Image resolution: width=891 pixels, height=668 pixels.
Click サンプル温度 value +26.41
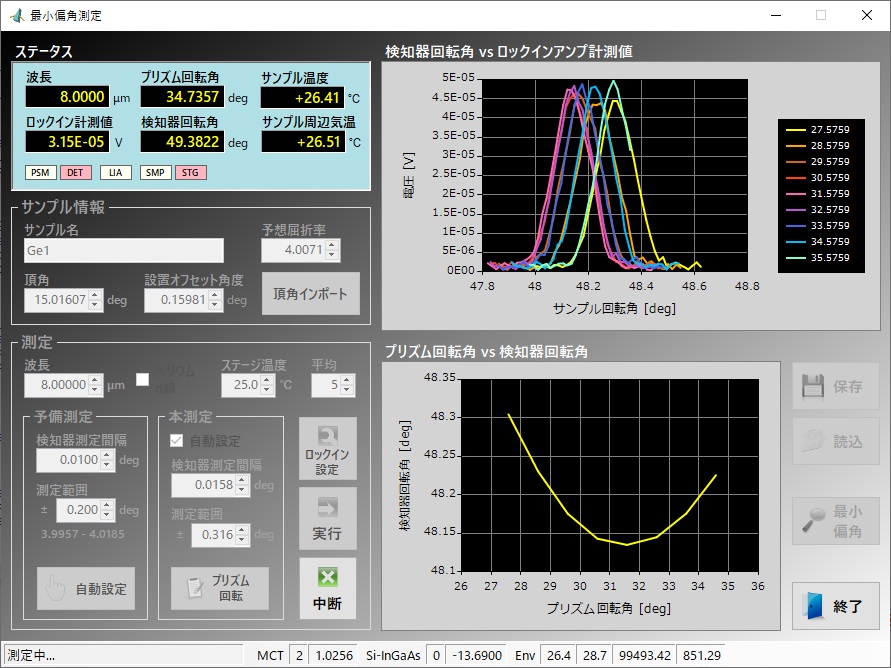pyautogui.click(x=303, y=98)
